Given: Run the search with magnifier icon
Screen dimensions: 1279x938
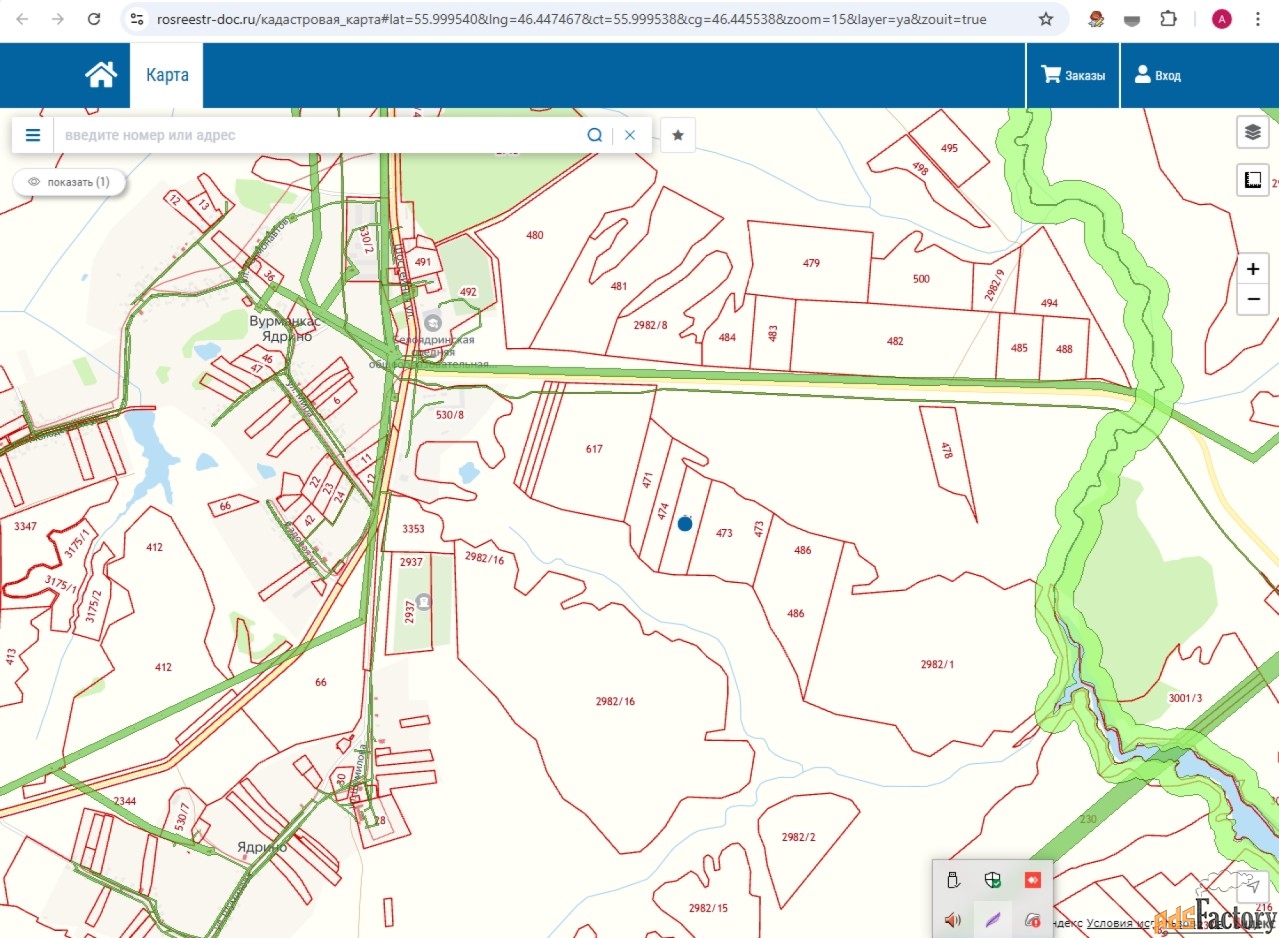Looking at the screenshot, I should point(595,135).
